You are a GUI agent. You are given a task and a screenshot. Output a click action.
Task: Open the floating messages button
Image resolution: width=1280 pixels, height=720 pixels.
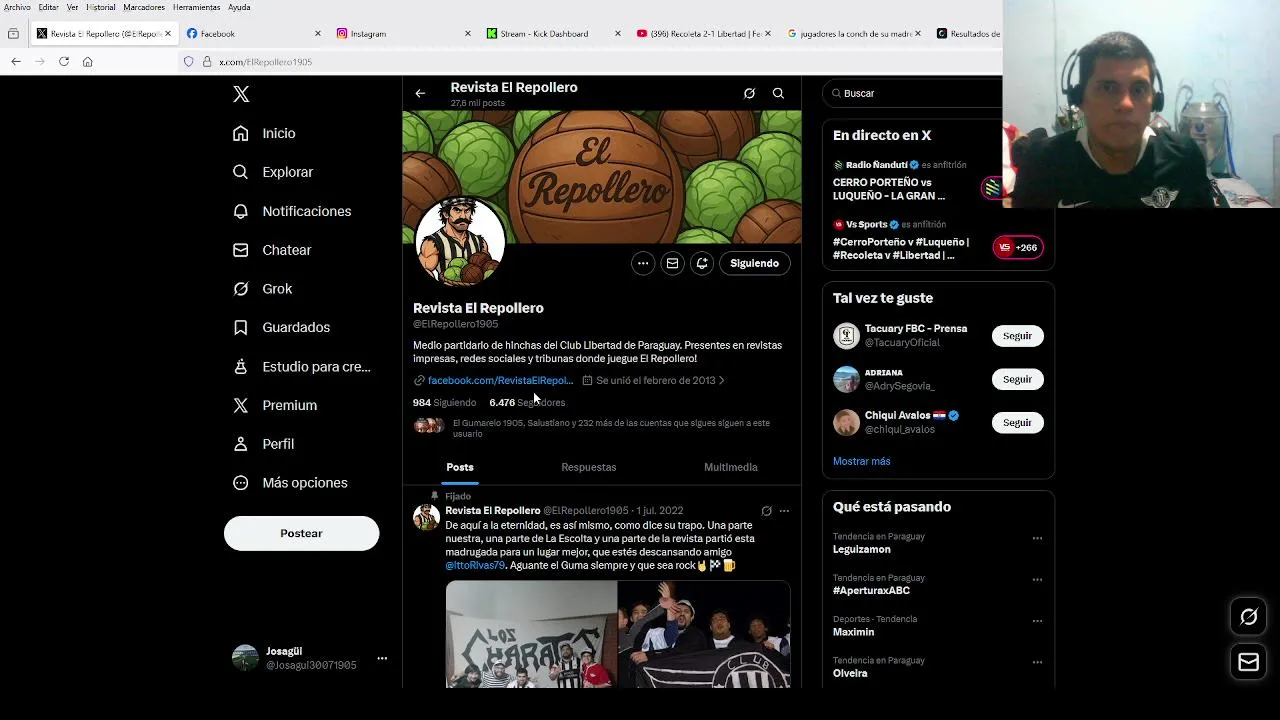point(1248,662)
